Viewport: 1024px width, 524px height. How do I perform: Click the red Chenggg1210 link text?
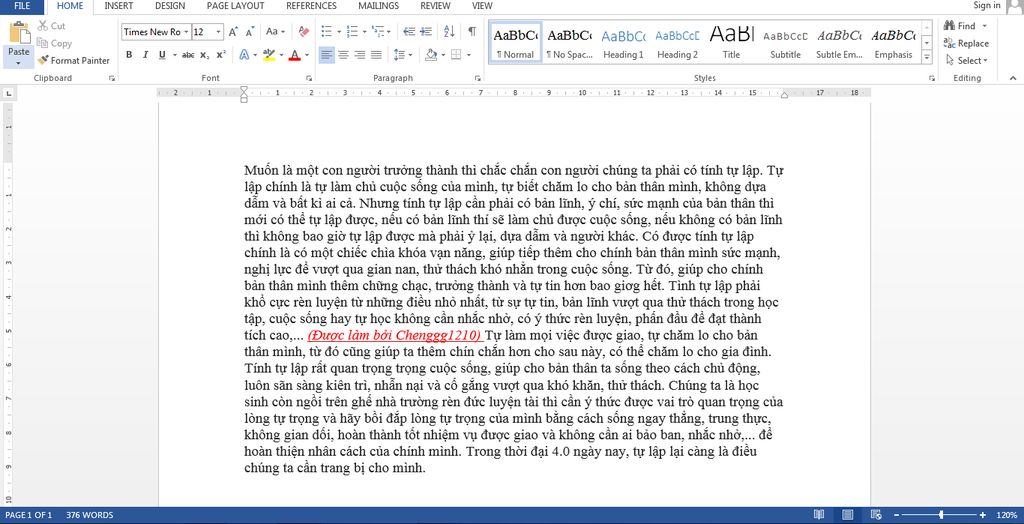pos(395,336)
